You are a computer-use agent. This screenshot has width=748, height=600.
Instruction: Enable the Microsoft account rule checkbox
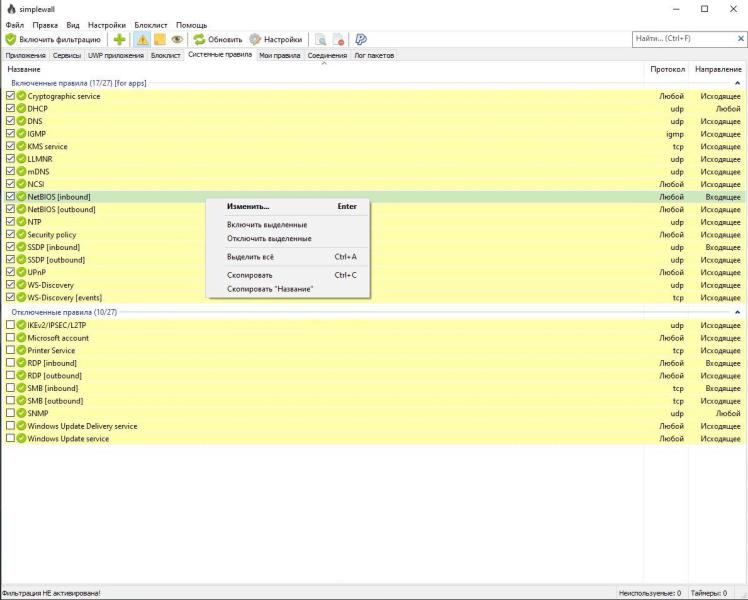click(x=10, y=338)
